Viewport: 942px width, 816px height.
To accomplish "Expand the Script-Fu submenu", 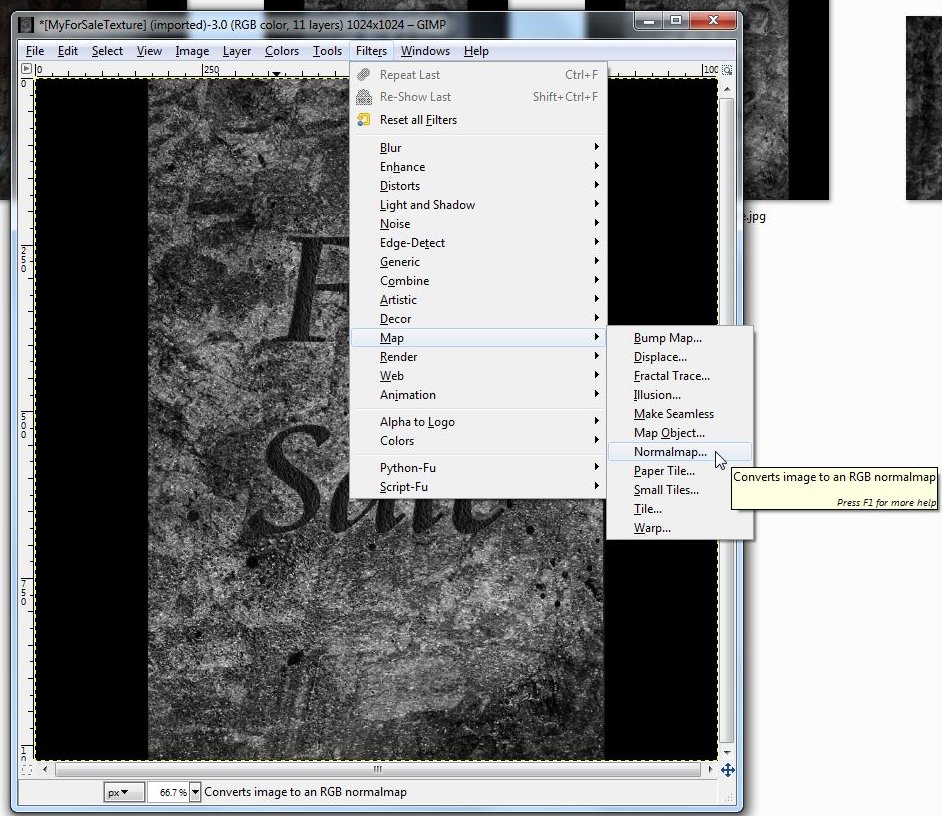I will coord(478,487).
